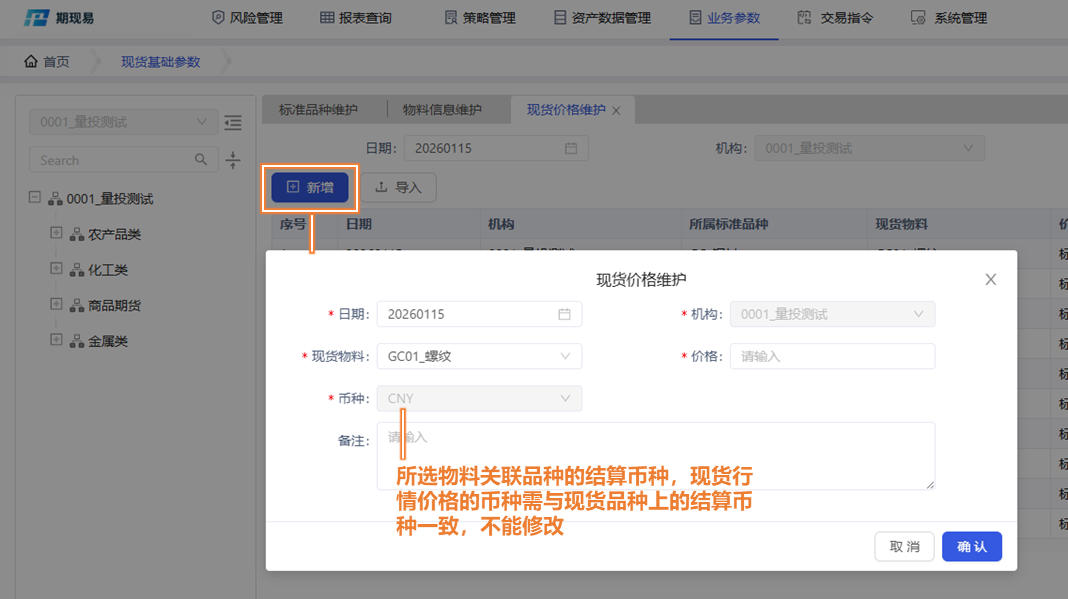This screenshot has width=1068, height=599.
Task: Expand the 农产品类 tree node
Action: [x=56, y=234]
